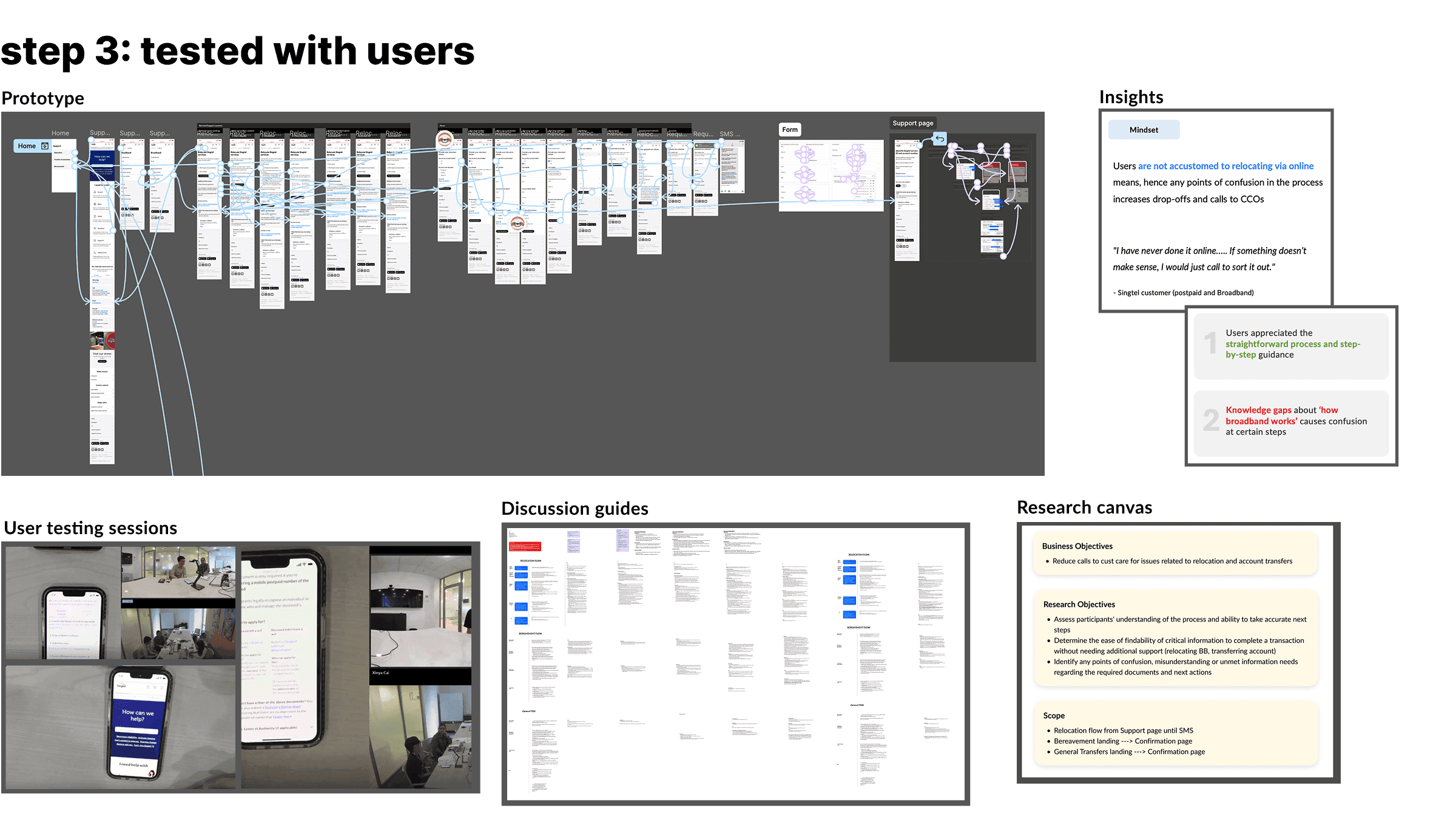Screen dimensions: 1456x834
Task: Click the white Form label
Action: [x=789, y=130]
